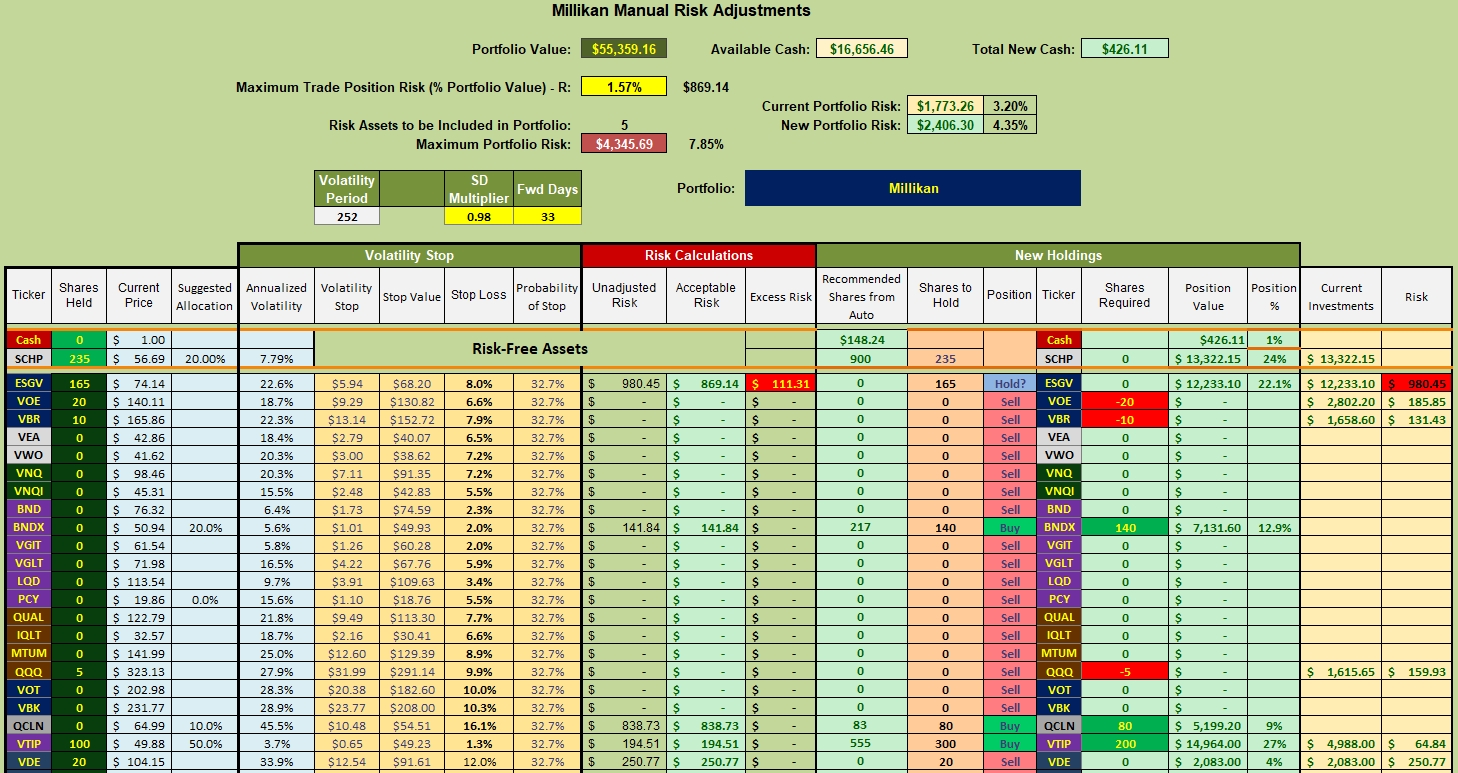Image resolution: width=1458 pixels, height=773 pixels.
Task: Select ESGV ticker in the left column
Action: click(28, 383)
